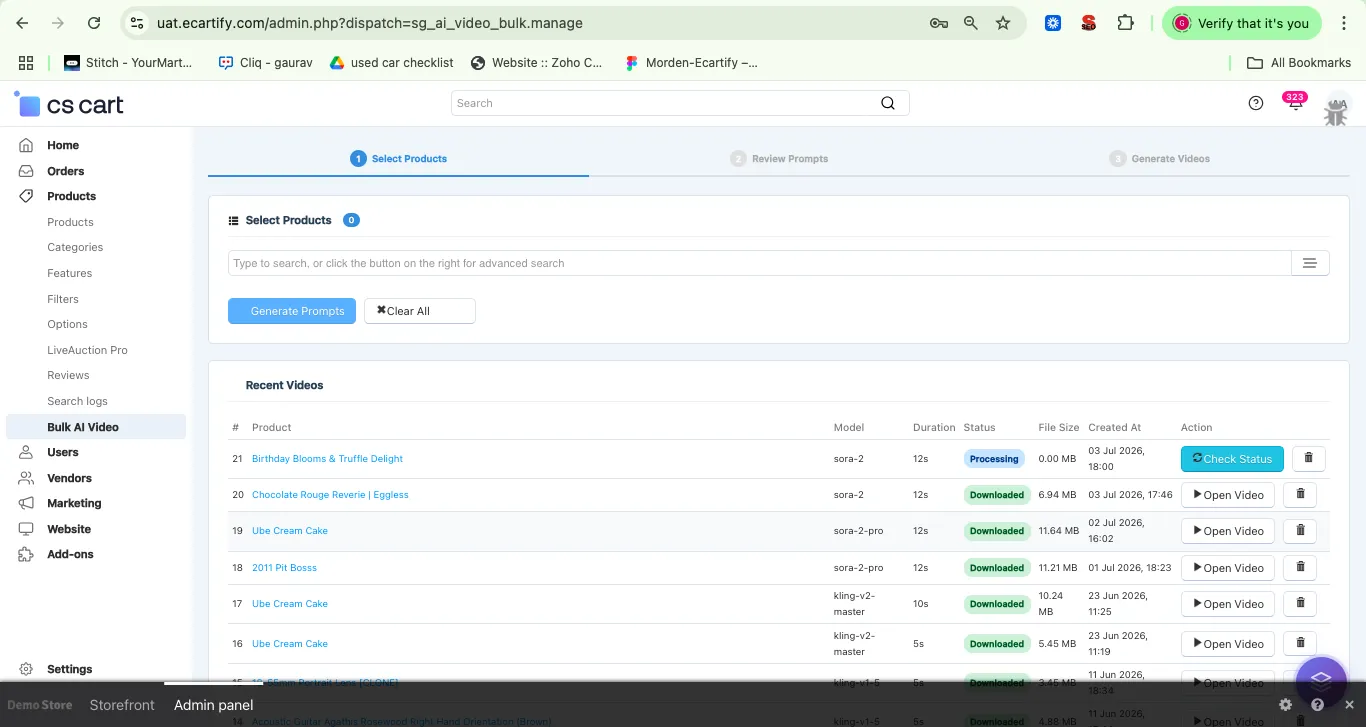Open Settings in the sidebar
The height and width of the screenshot is (727, 1366).
point(69,669)
